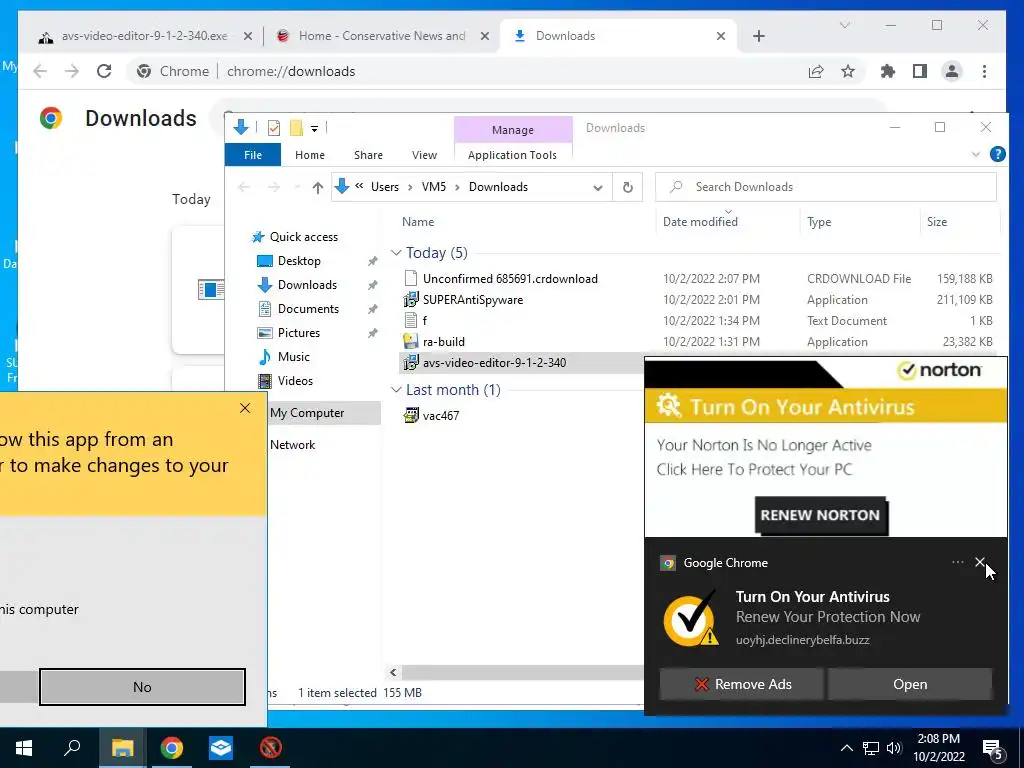Click the Search Downloads field
The image size is (1024, 768).
(825, 187)
